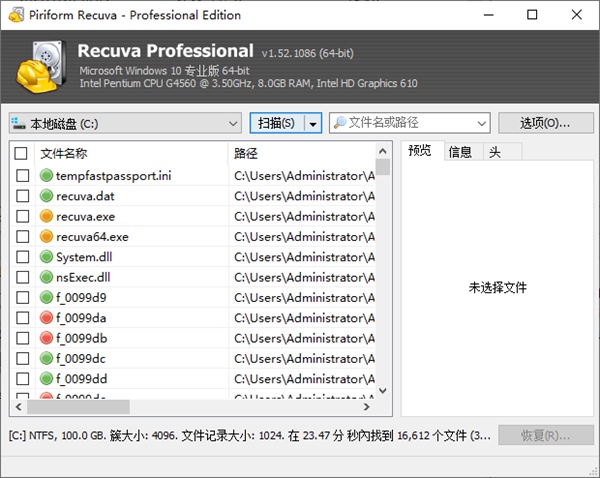Start scan with 扫描(S) button
The height and width of the screenshot is (478, 600).
point(277,123)
